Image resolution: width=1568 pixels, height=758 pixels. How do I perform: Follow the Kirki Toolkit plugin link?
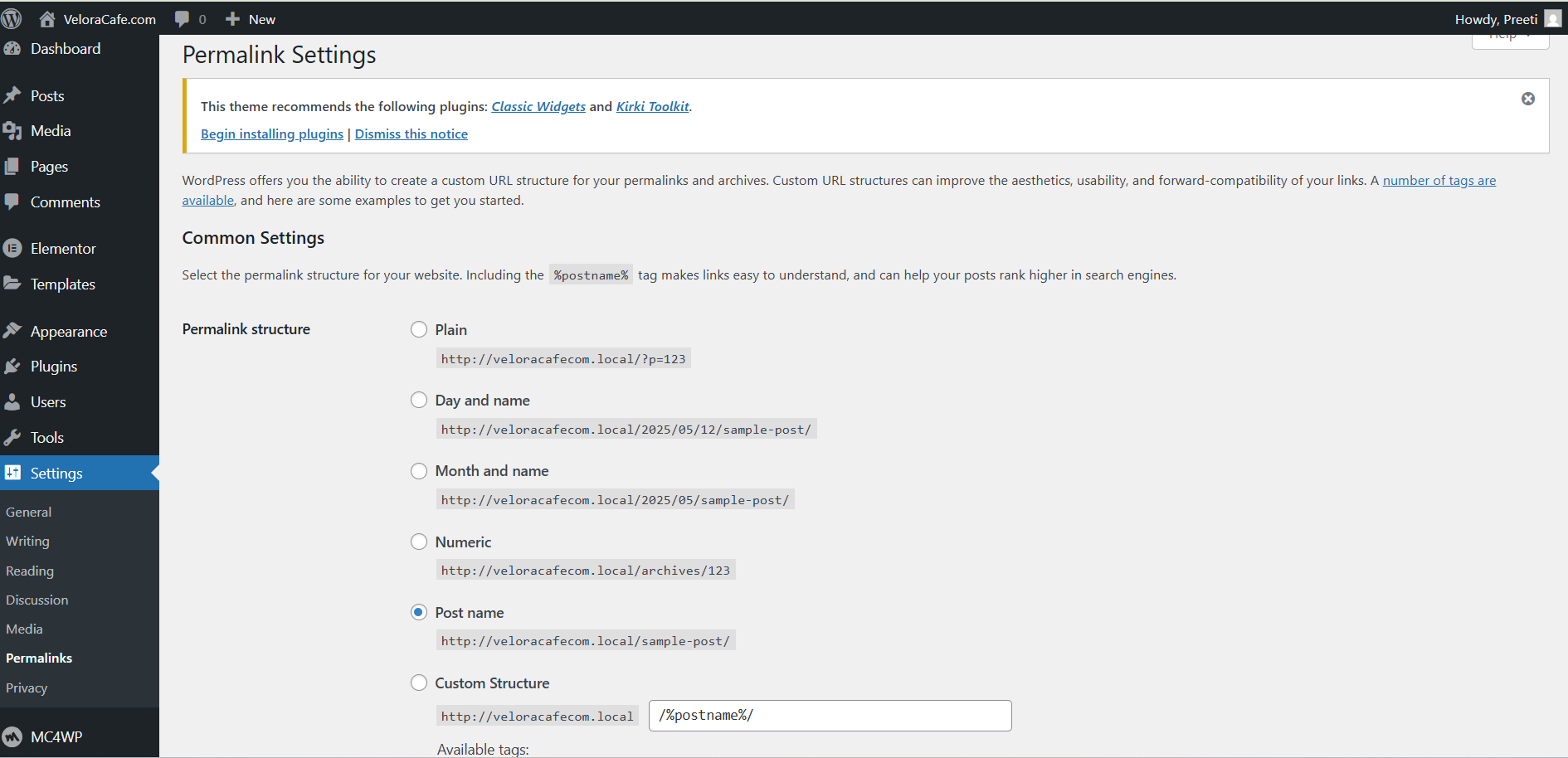point(653,106)
